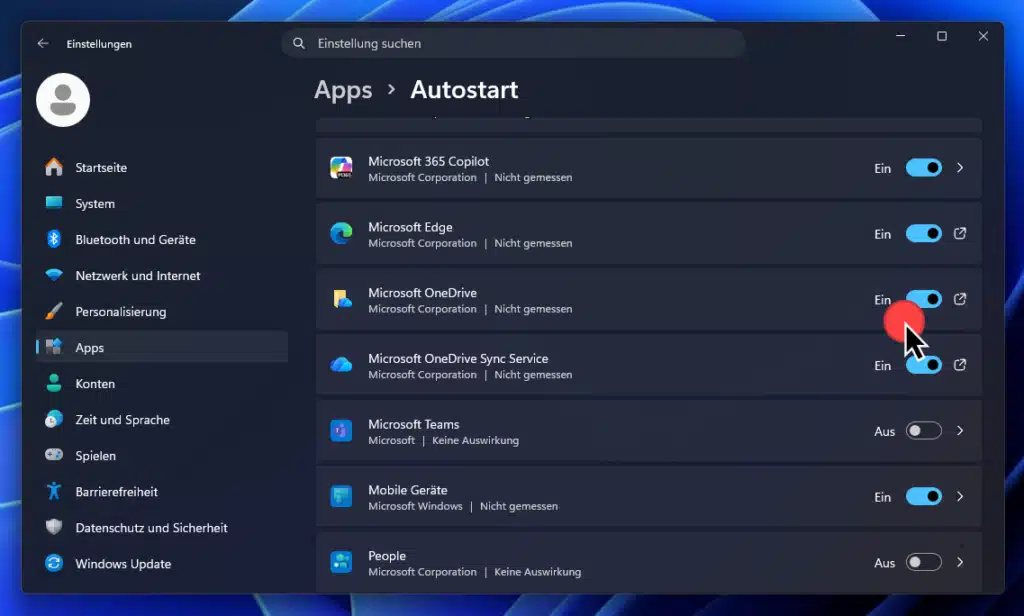1024x616 pixels.
Task: Click the Barrierefreiheit accessibility icon
Action: pyautogui.click(x=54, y=491)
